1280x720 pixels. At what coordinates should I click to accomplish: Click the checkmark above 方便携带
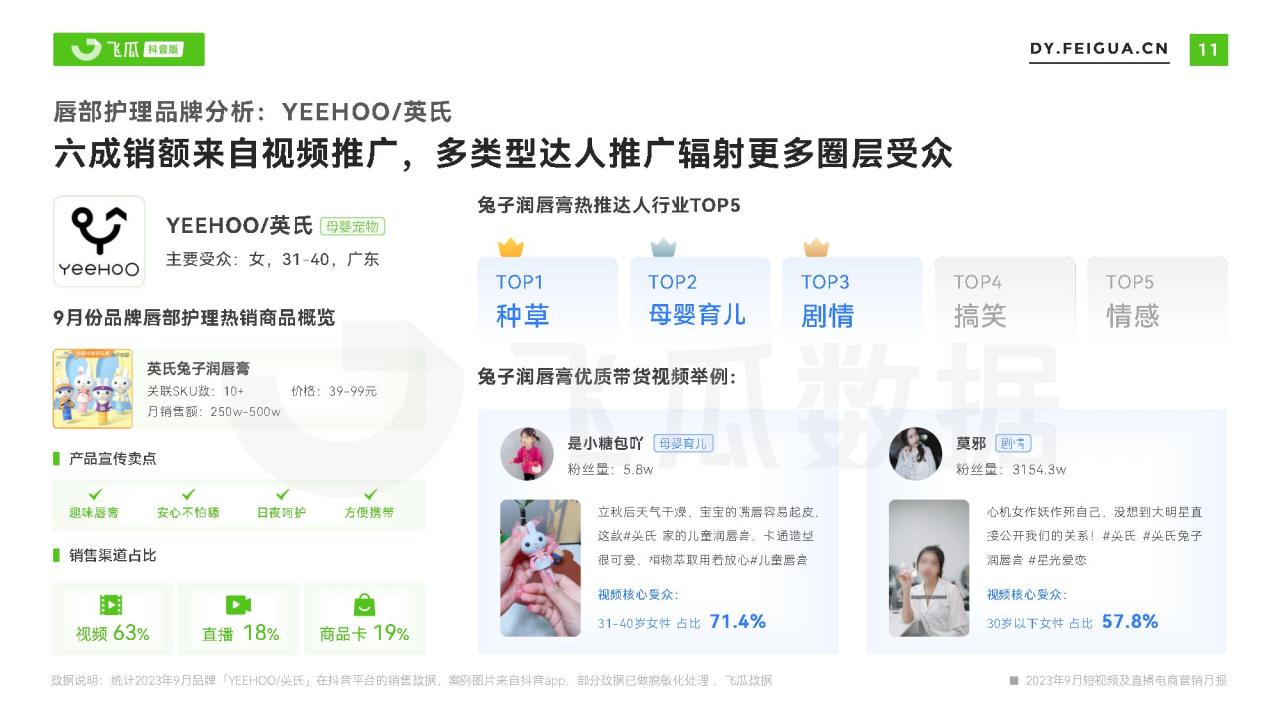coord(370,494)
